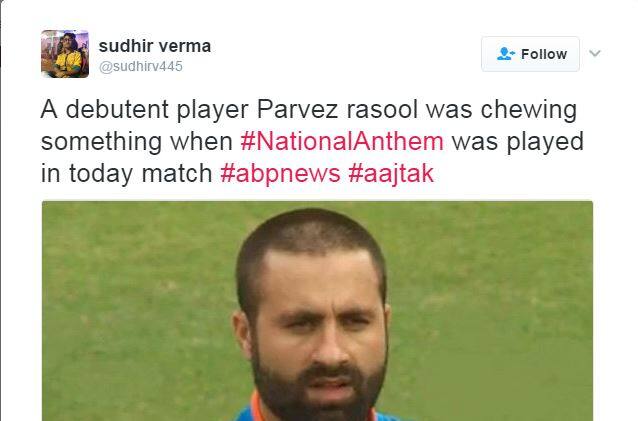Expand the tweet options chevron menu

point(594,53)
